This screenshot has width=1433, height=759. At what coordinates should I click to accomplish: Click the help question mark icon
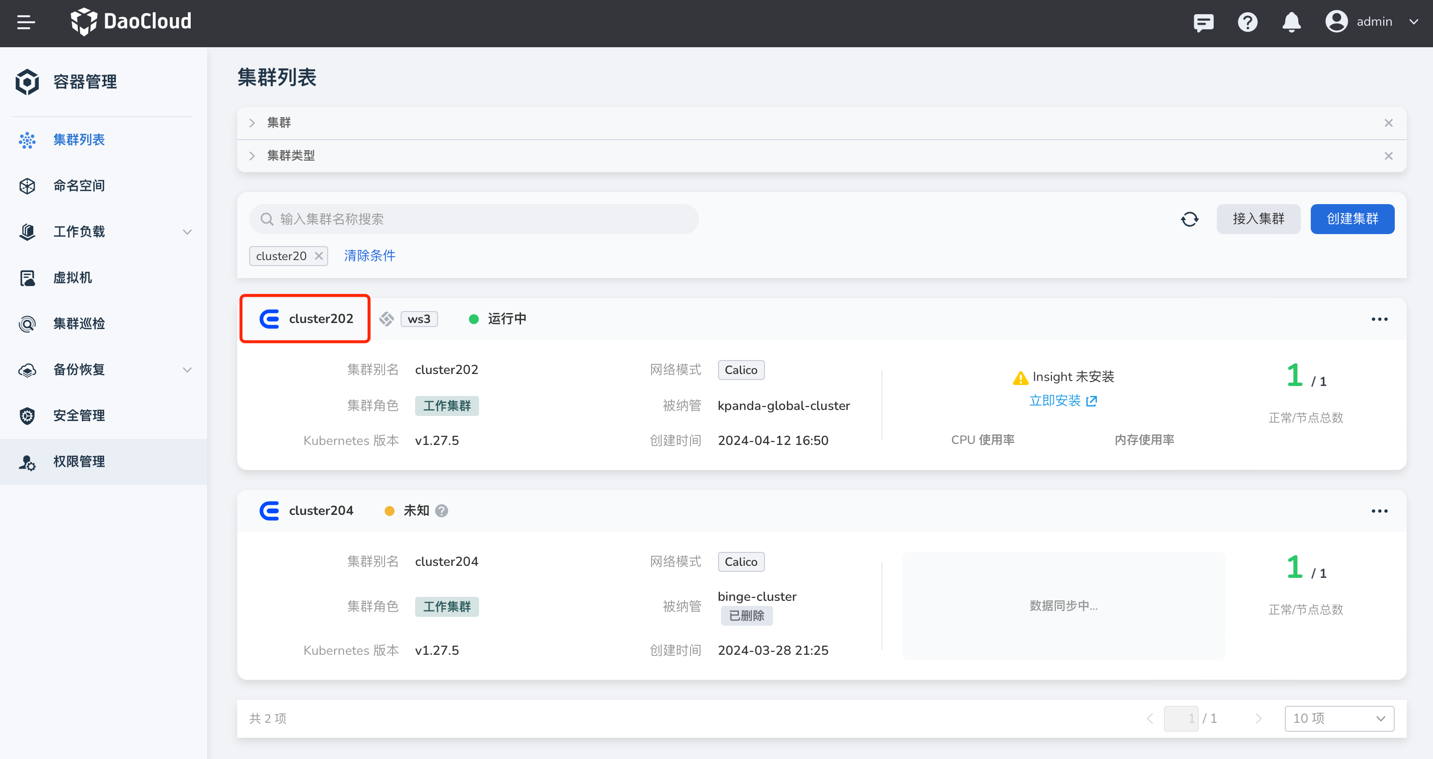pos(1247,22)
